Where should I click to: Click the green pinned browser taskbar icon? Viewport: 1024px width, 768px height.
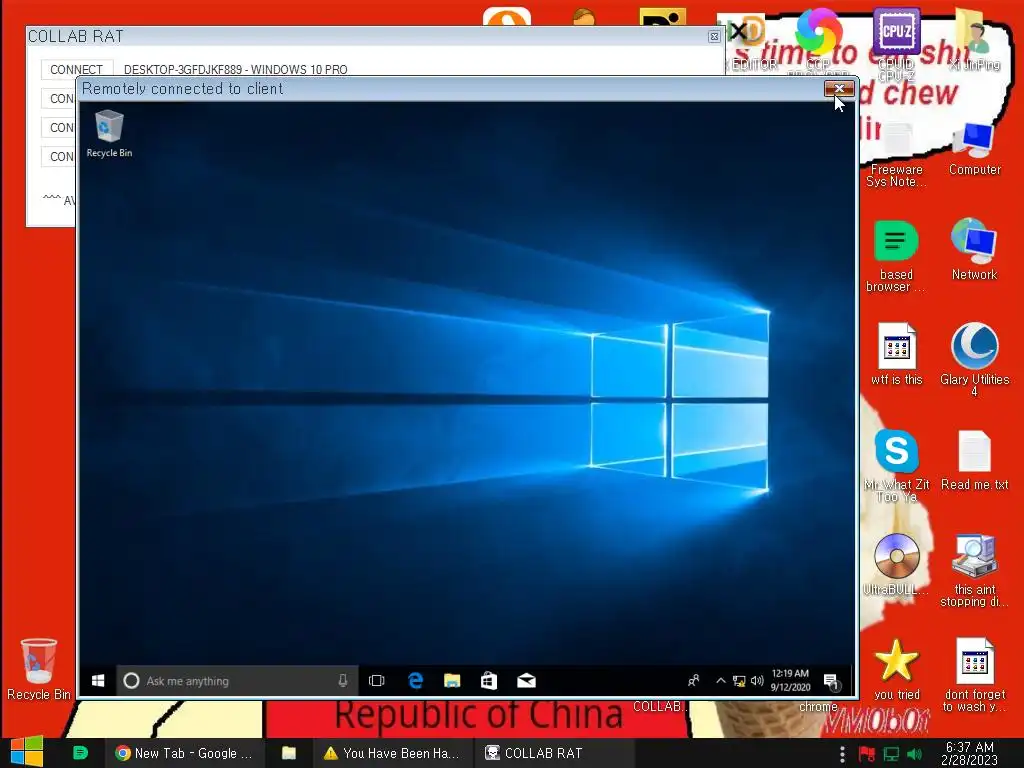[x=80, y=753]
